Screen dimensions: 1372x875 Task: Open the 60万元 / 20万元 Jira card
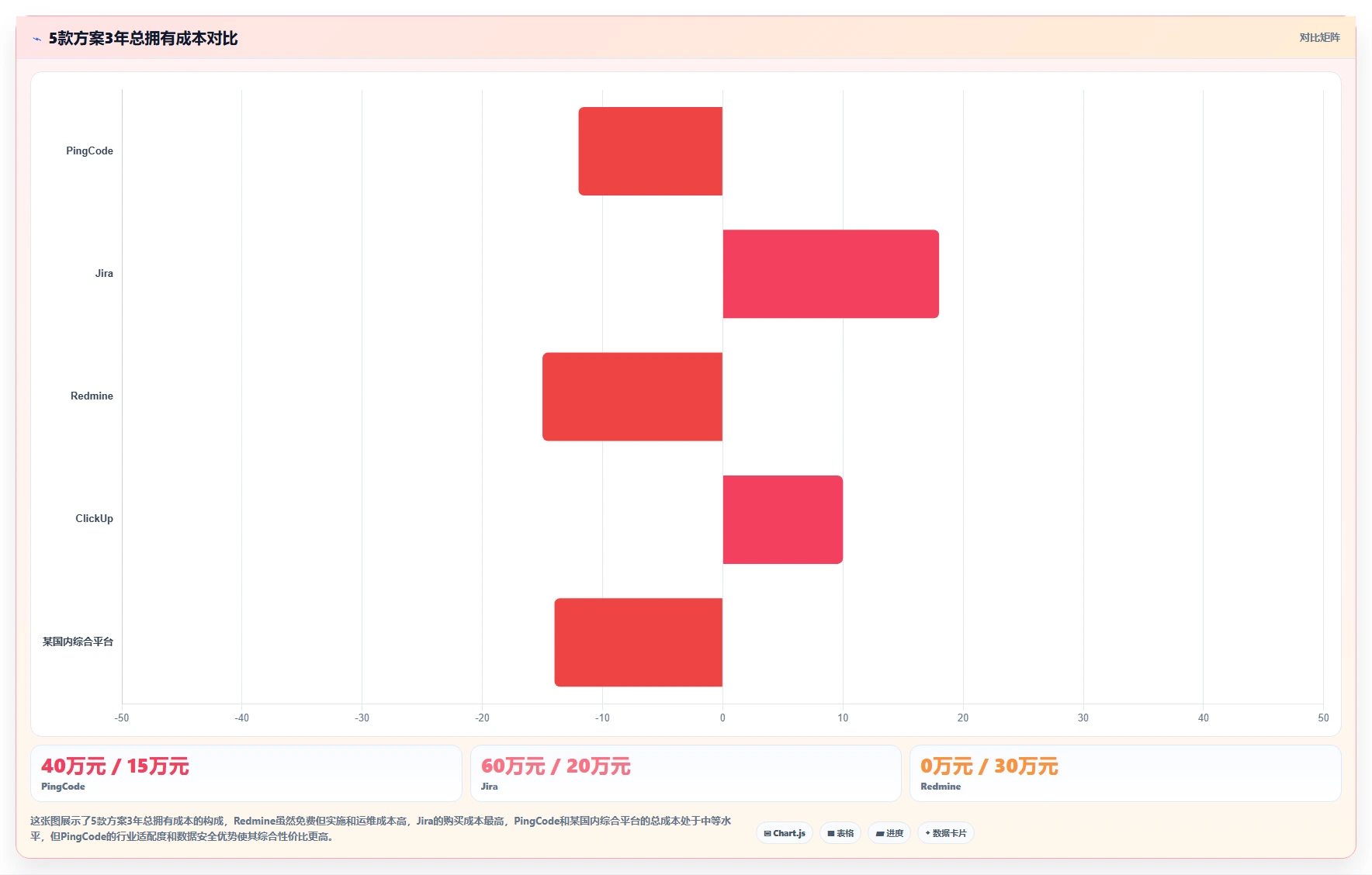coord(685,773)
